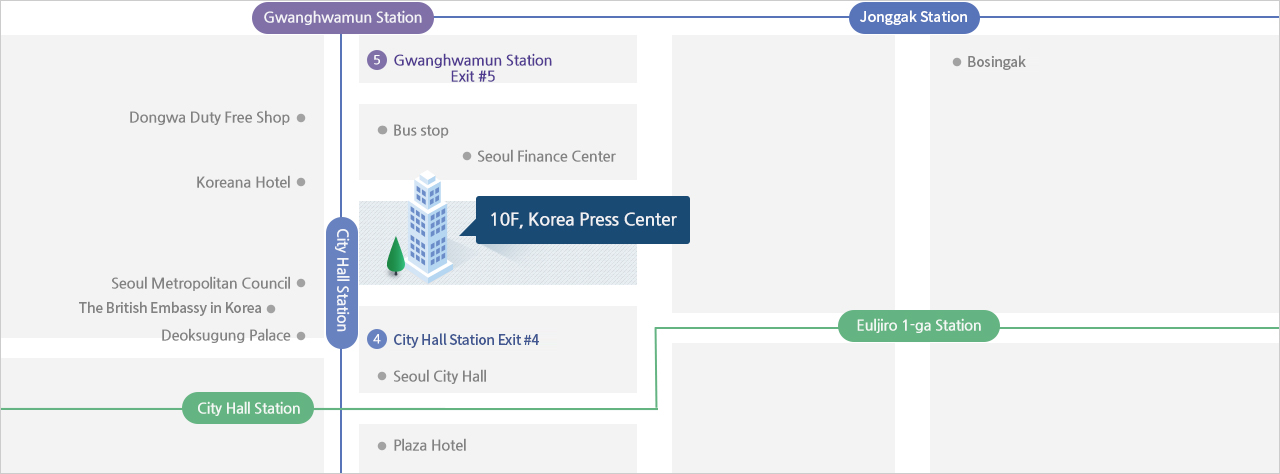Viewport: 1280px width, 474px height.
Task: Click the dot marker beside Seoul Metropolitan Council
Action: (301, 283)
